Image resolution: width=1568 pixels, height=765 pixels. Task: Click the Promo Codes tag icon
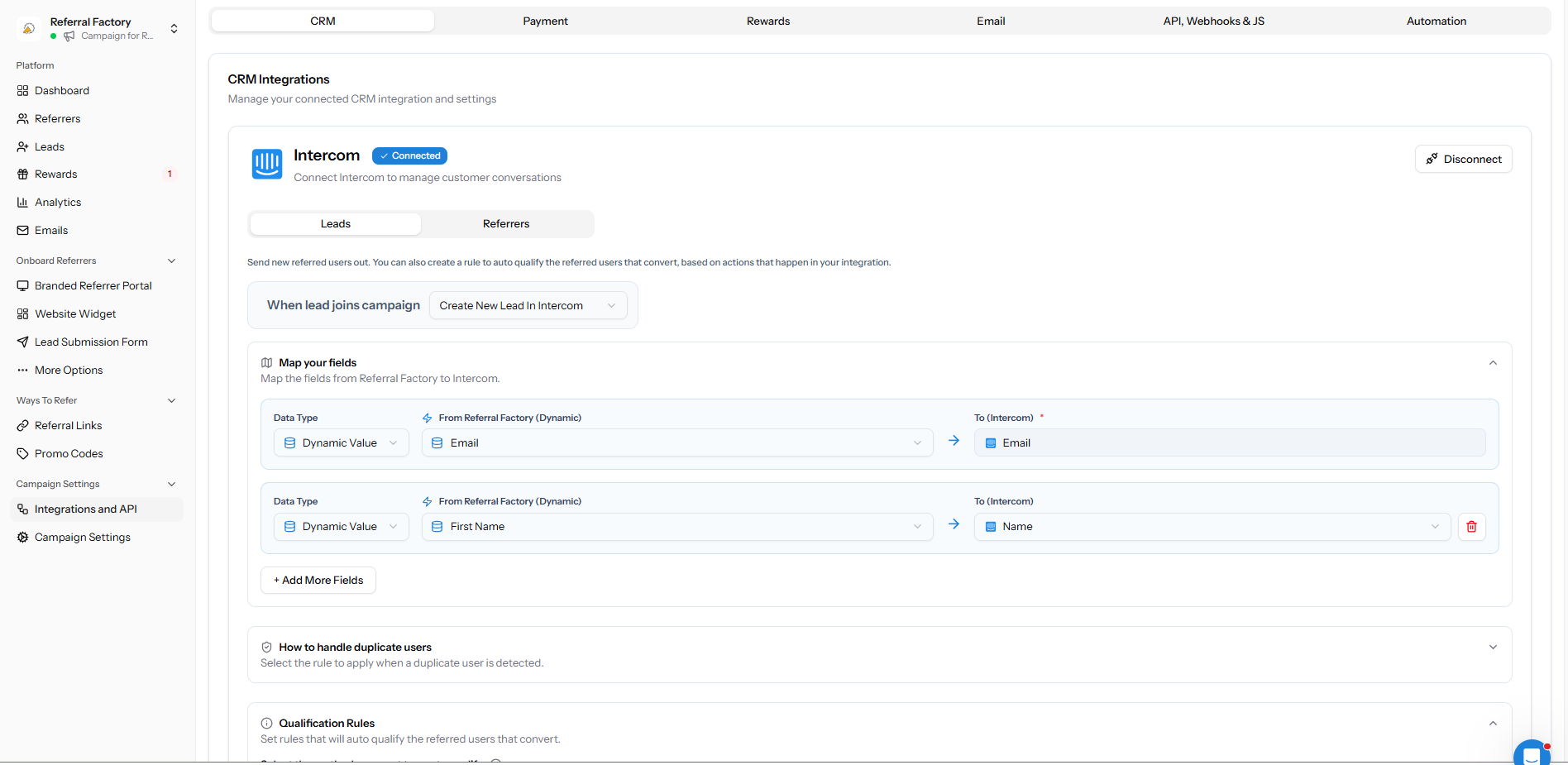click(22, 454)
